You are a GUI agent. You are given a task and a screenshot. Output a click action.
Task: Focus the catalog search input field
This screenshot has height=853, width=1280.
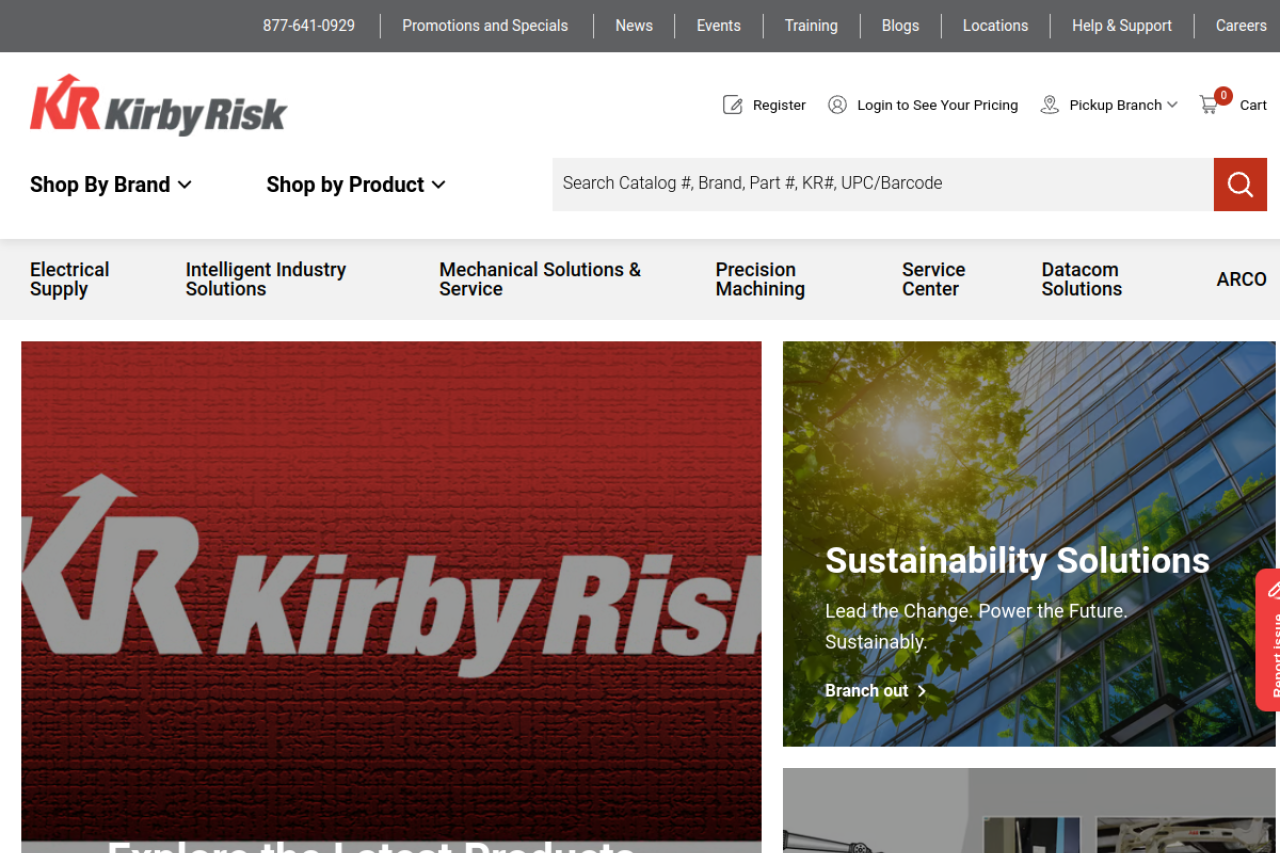click(882, 184)
